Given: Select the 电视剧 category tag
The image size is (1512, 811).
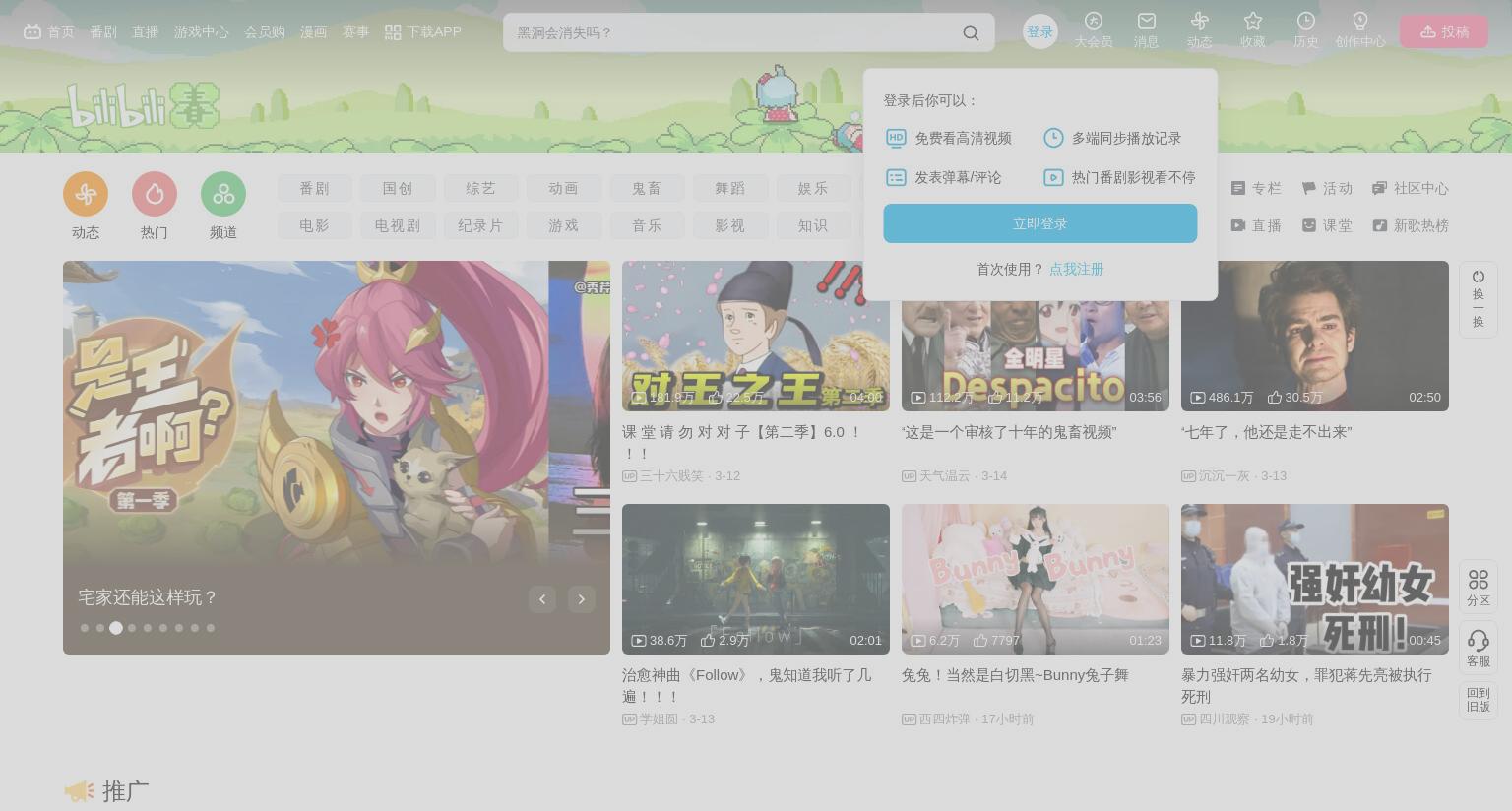Looking at the screenshot, I should (398, 225).
